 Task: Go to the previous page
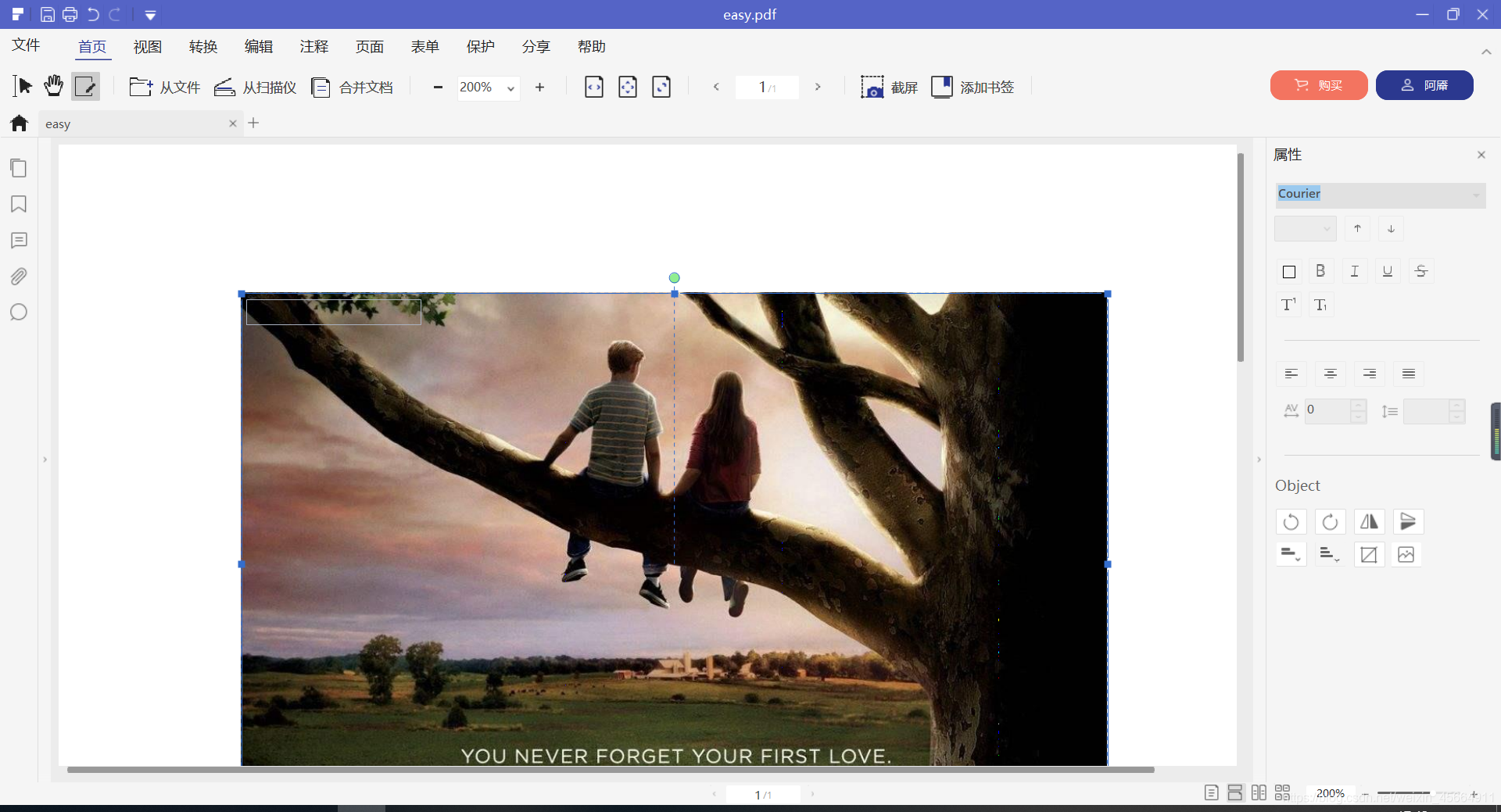pos(716,87)
